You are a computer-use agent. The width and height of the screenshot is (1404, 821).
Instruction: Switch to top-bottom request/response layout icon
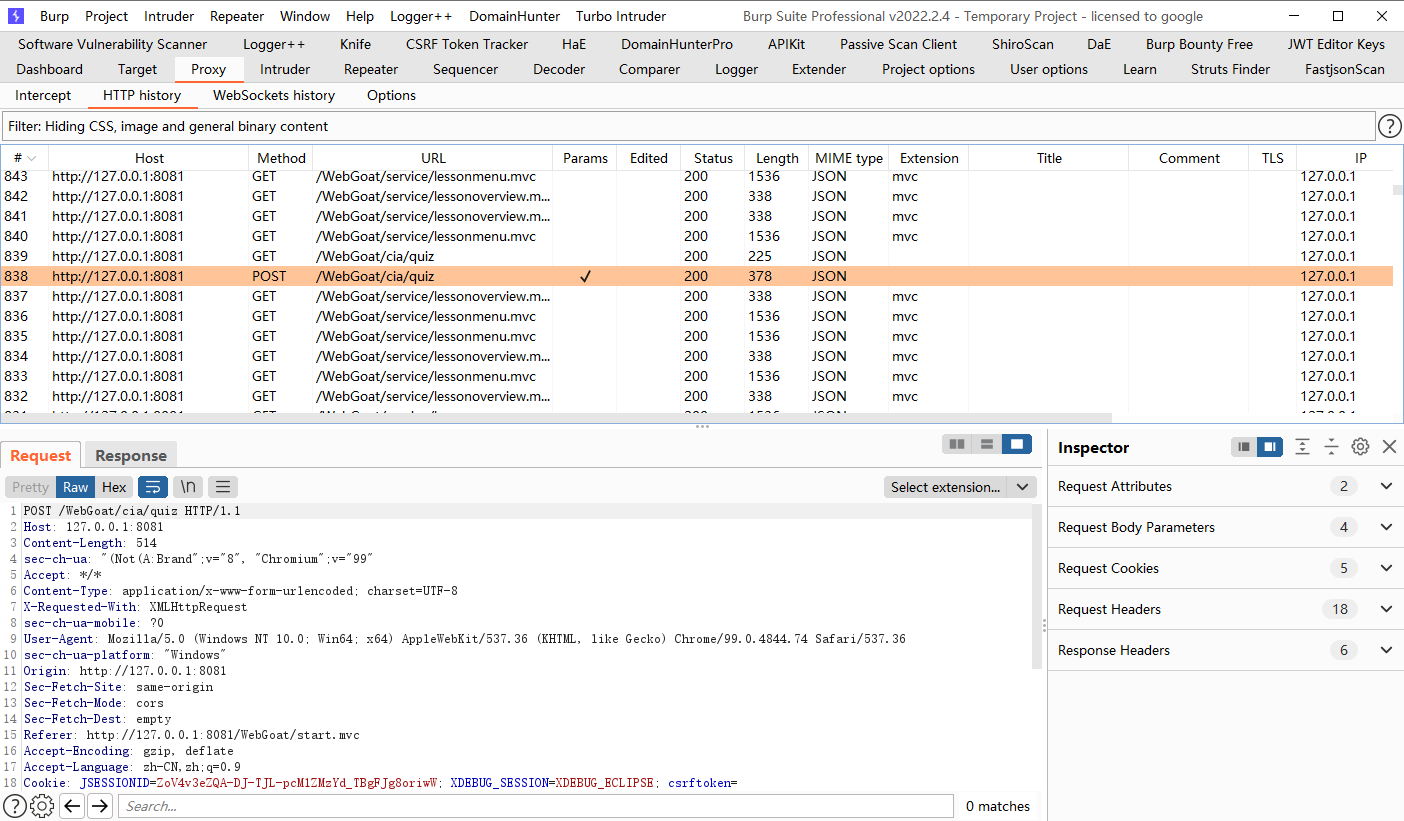(987, 444)
